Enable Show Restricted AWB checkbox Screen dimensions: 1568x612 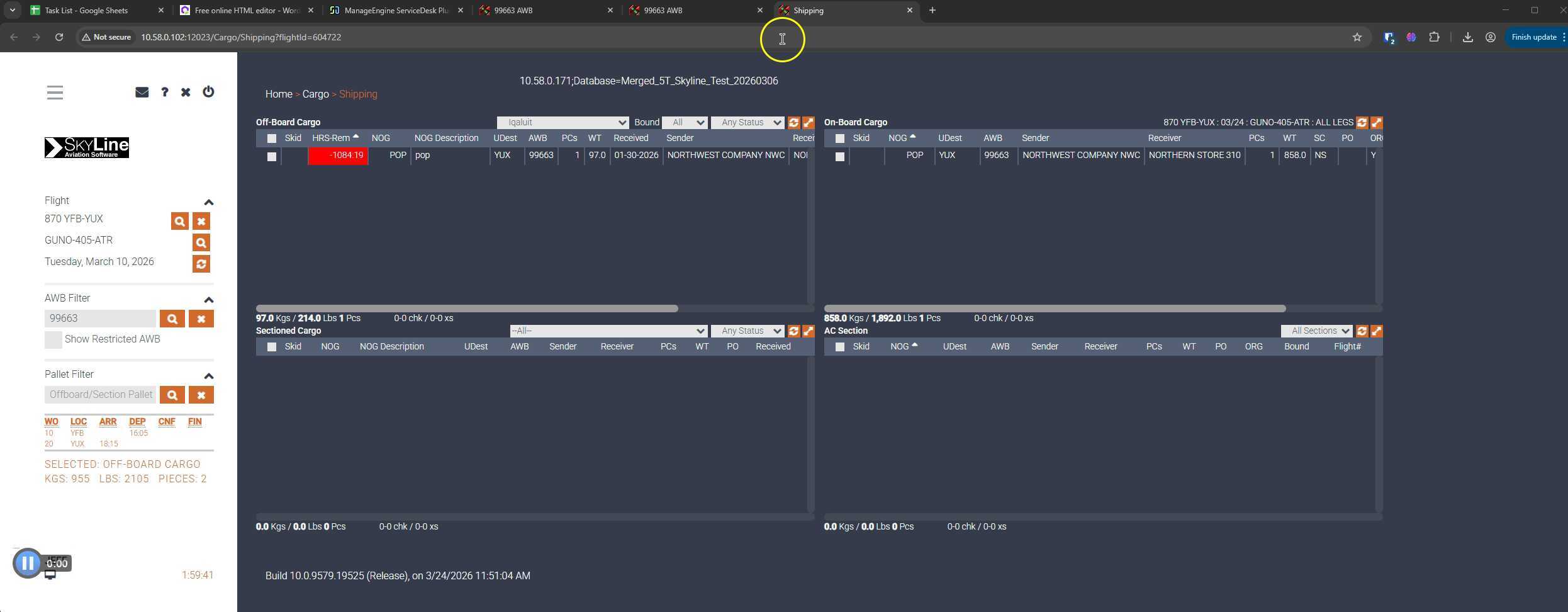point(53,340)
